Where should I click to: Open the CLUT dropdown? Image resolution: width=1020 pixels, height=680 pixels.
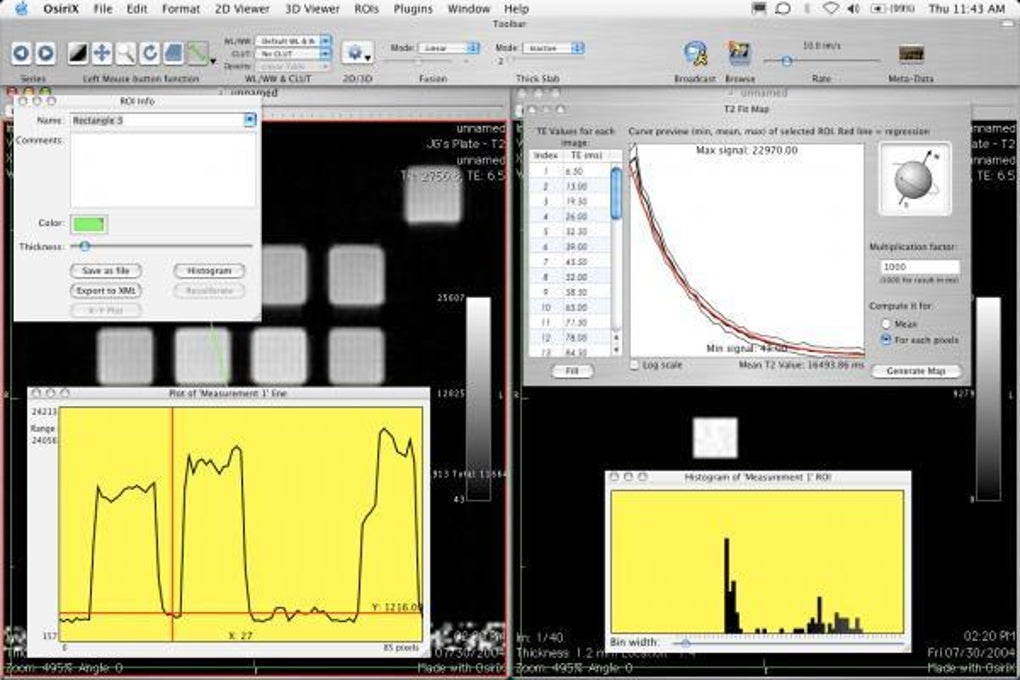click(293, 53)
